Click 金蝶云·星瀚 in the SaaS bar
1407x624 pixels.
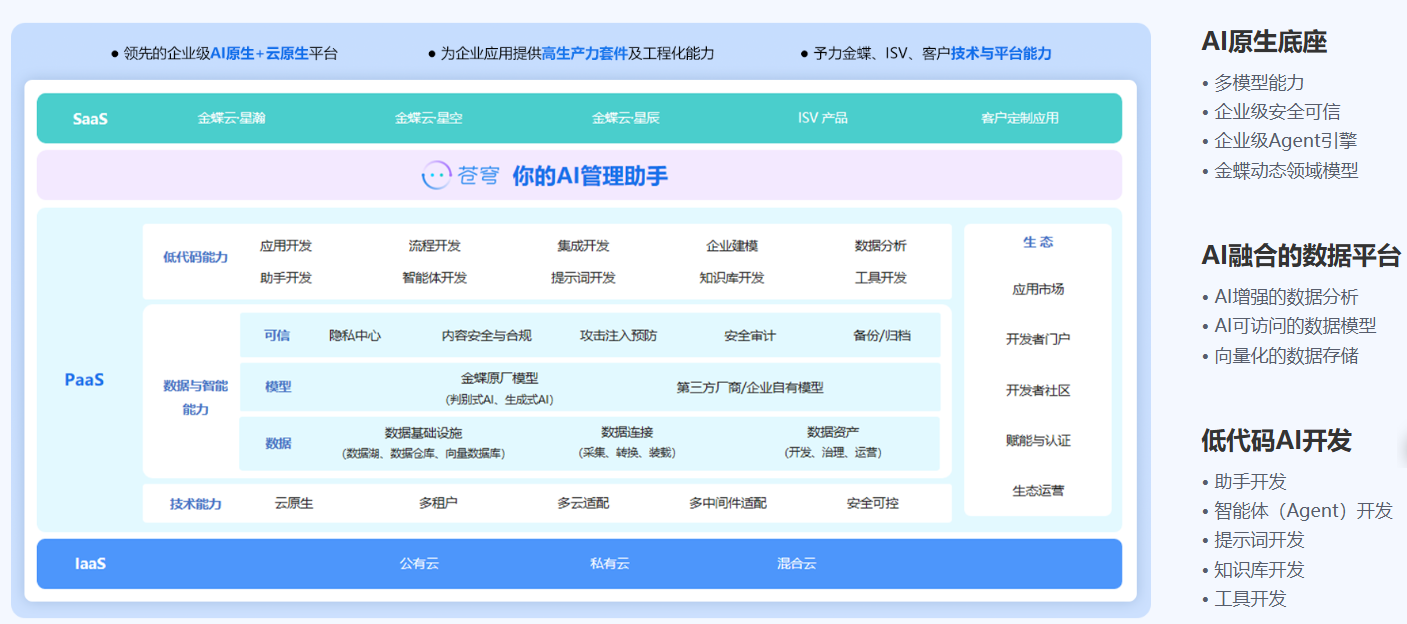[232, 118]
